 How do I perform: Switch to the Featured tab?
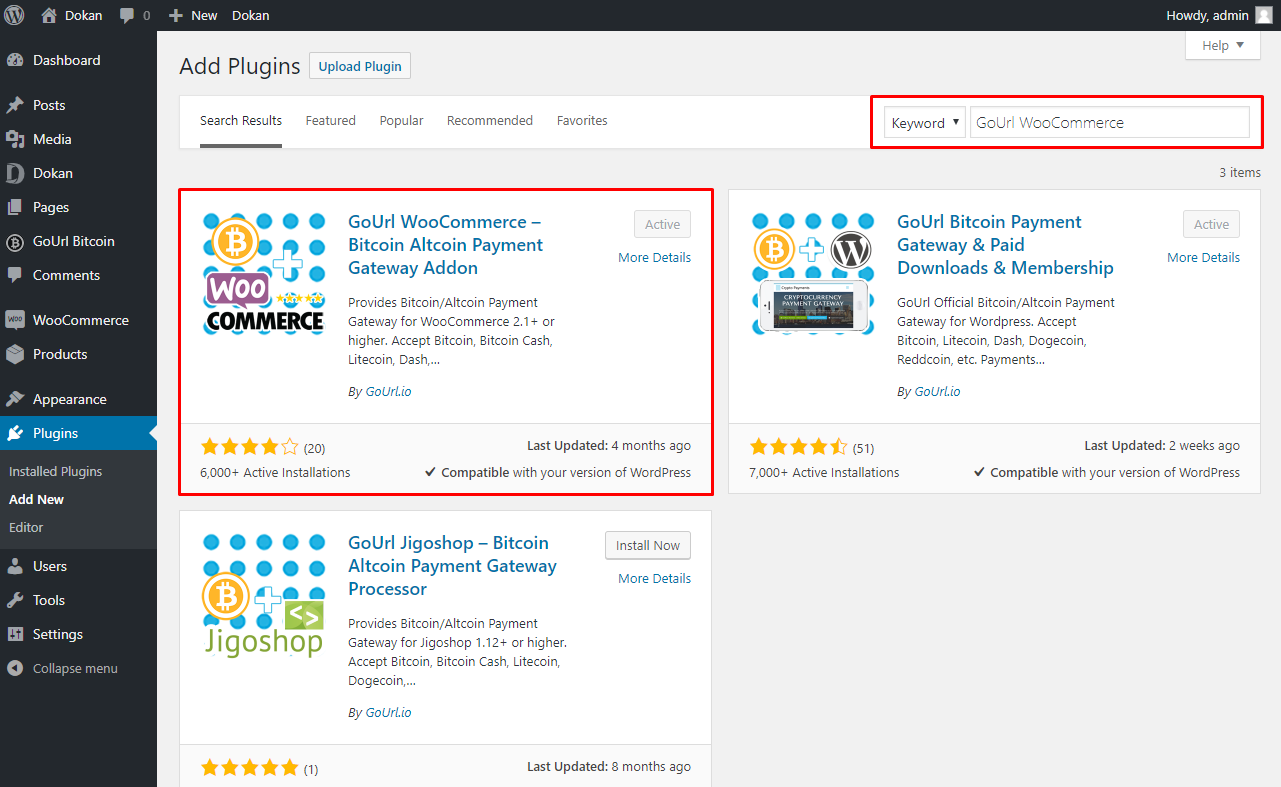tap(331, 121)
